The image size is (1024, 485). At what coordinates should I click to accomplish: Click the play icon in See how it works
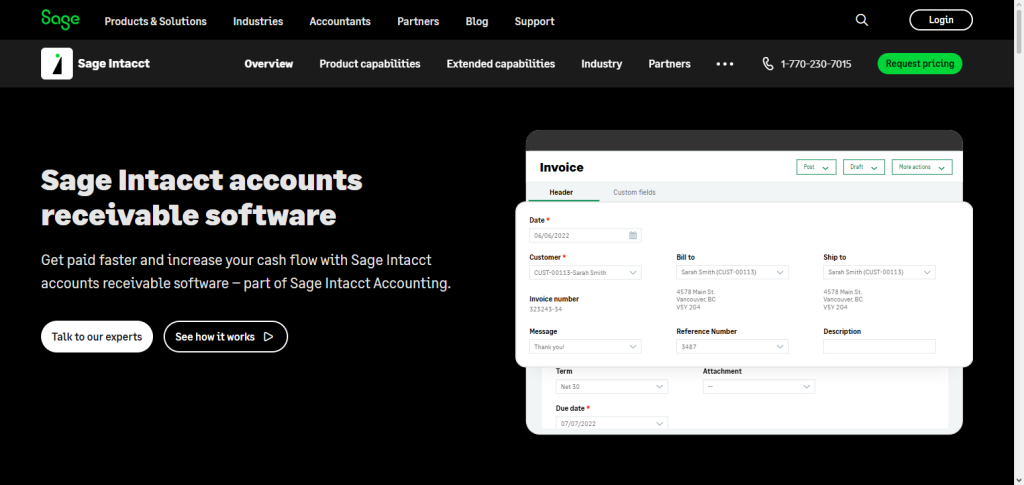pyautogui.click(x=268, y=337)
